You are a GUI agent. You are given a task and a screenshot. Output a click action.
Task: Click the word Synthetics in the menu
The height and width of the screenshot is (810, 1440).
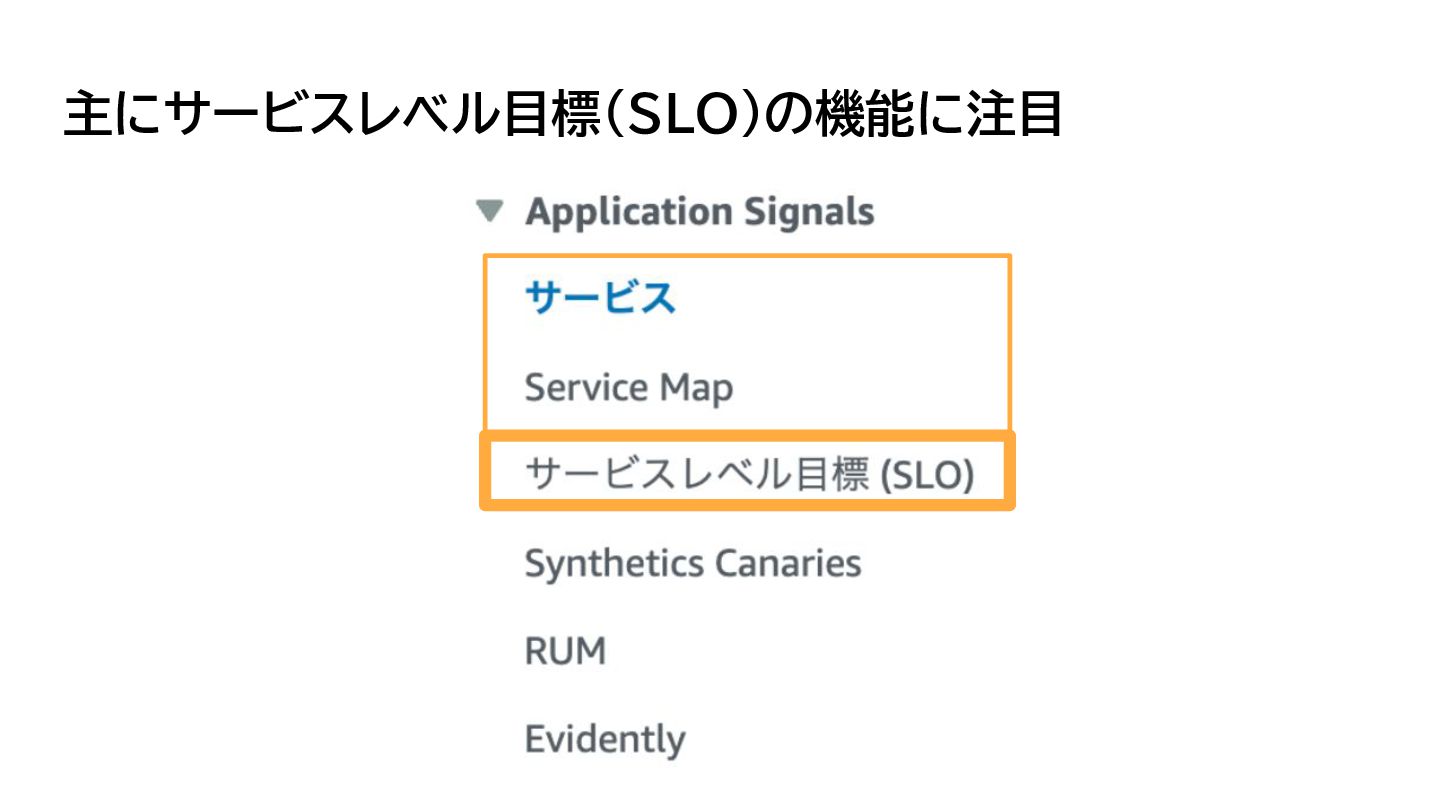click(604, 564)
